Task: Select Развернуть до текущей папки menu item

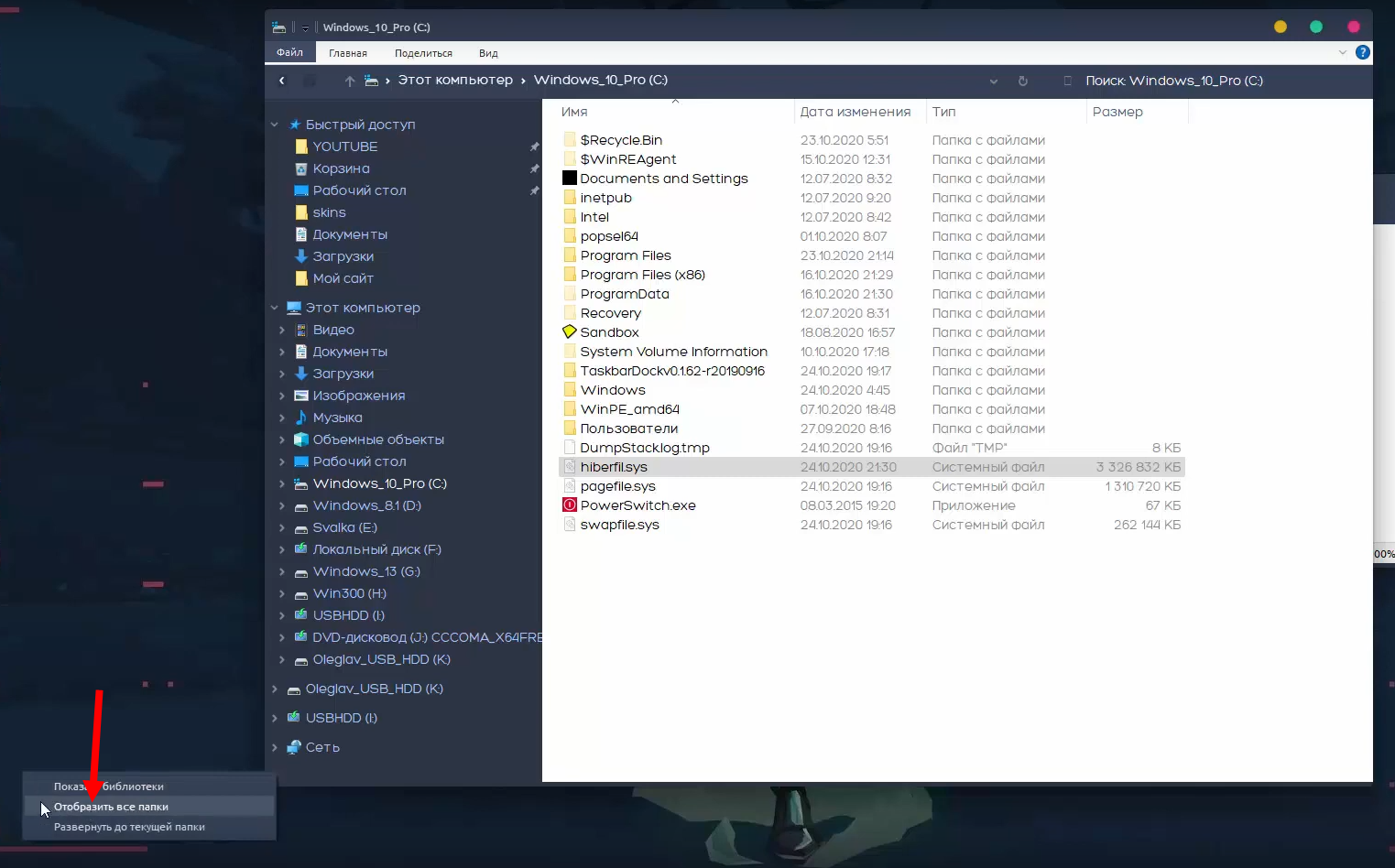Action: pos(148,827)
